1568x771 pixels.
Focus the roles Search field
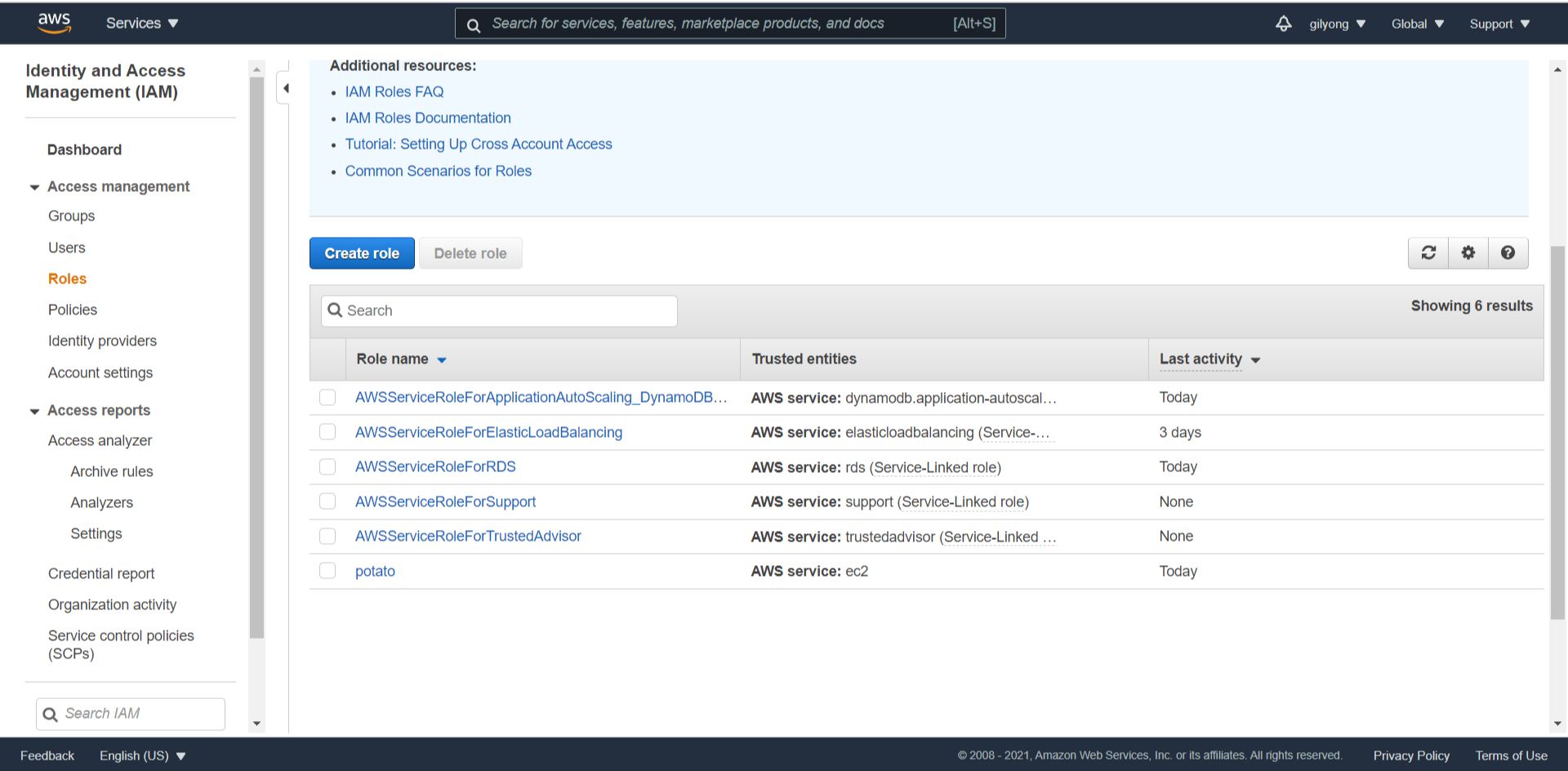tap(499, 310)
